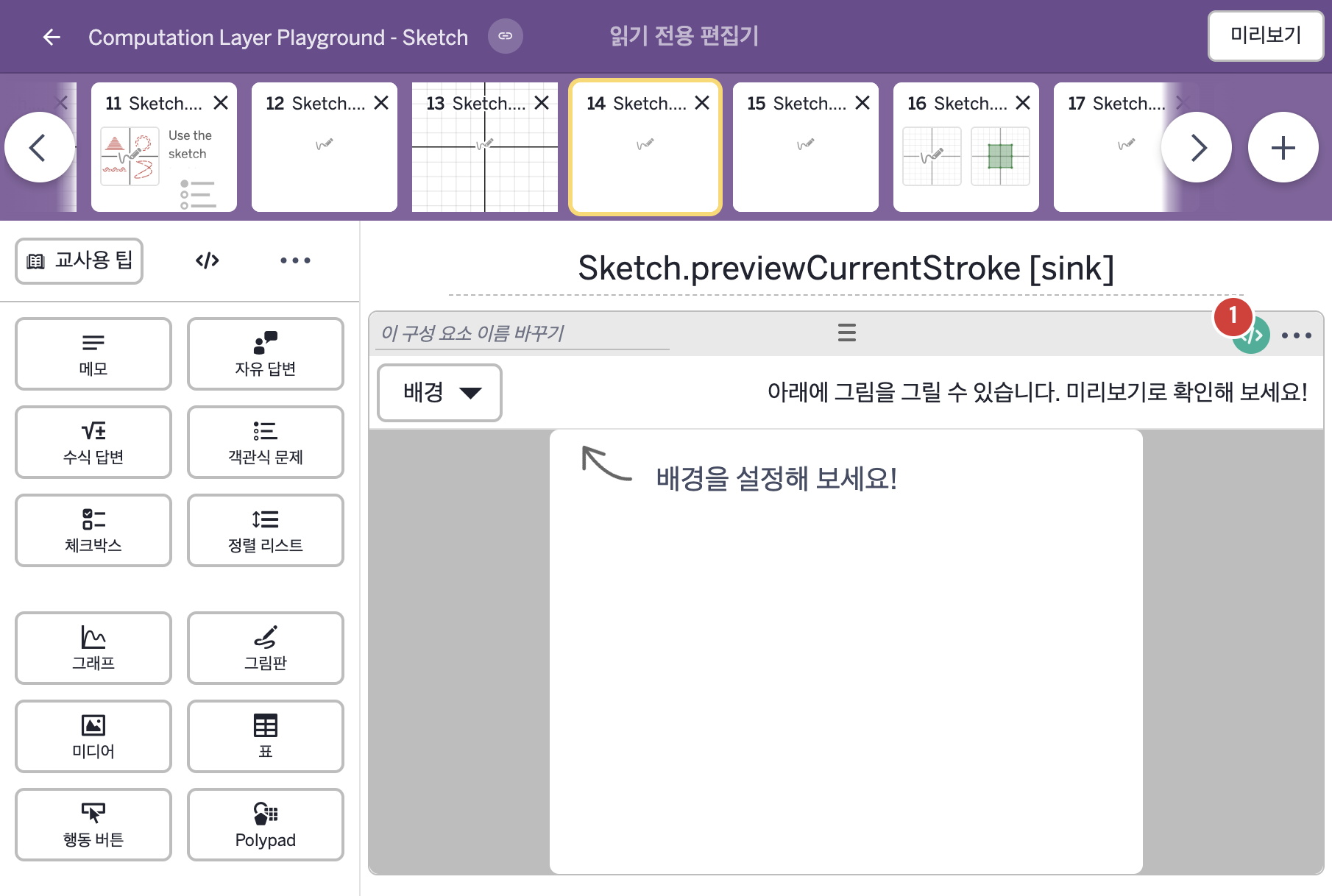The image size is (1332, 896).
Task: Add a 미디어 media component
Action: click(93, 736)
